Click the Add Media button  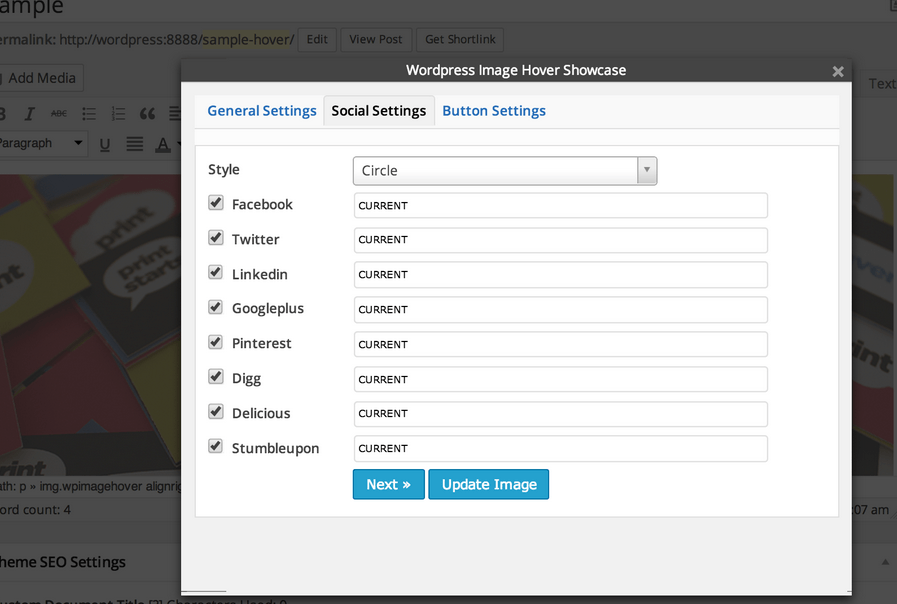[x=41, y=78]
